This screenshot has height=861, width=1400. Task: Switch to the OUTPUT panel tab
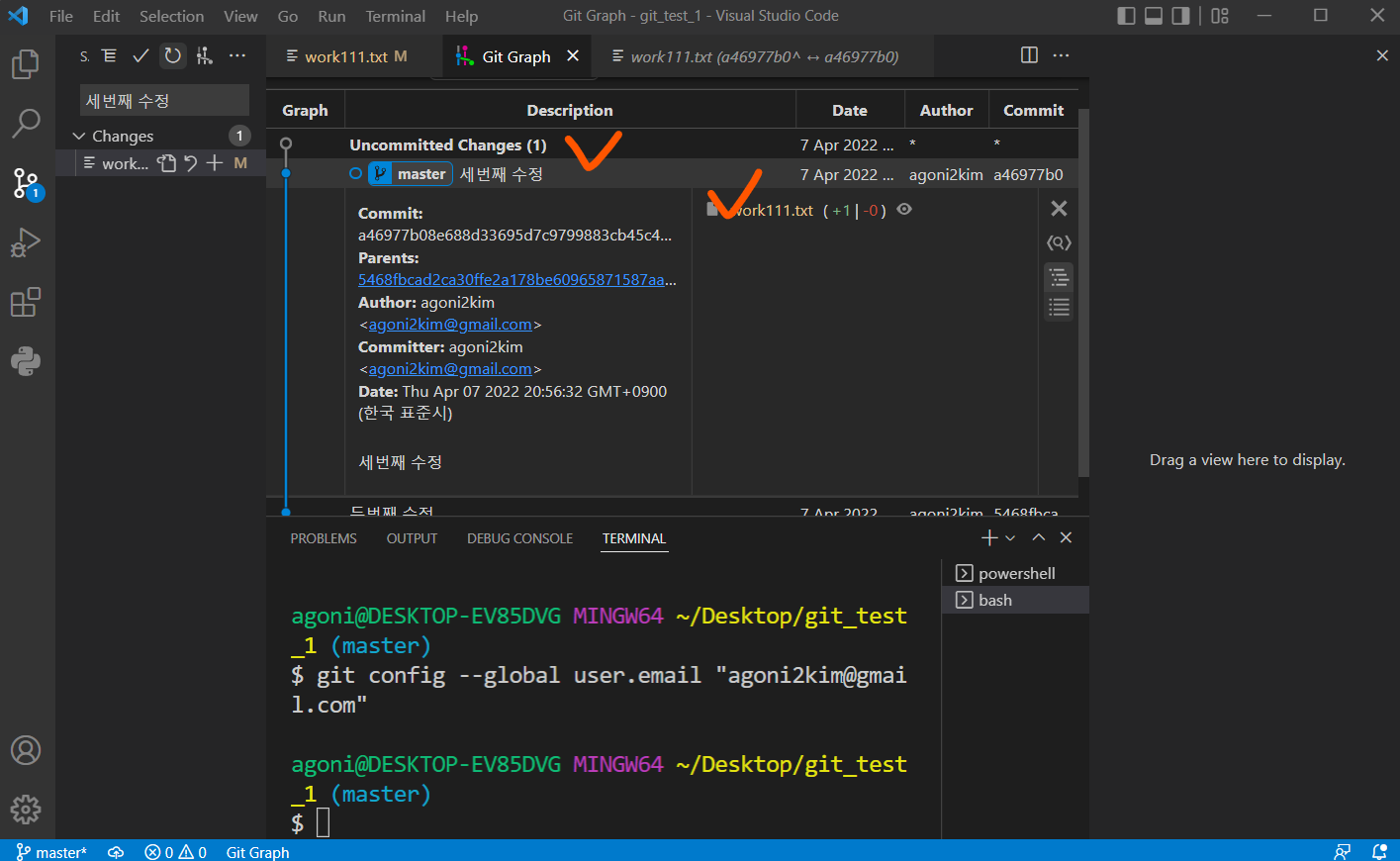point(412,538)
